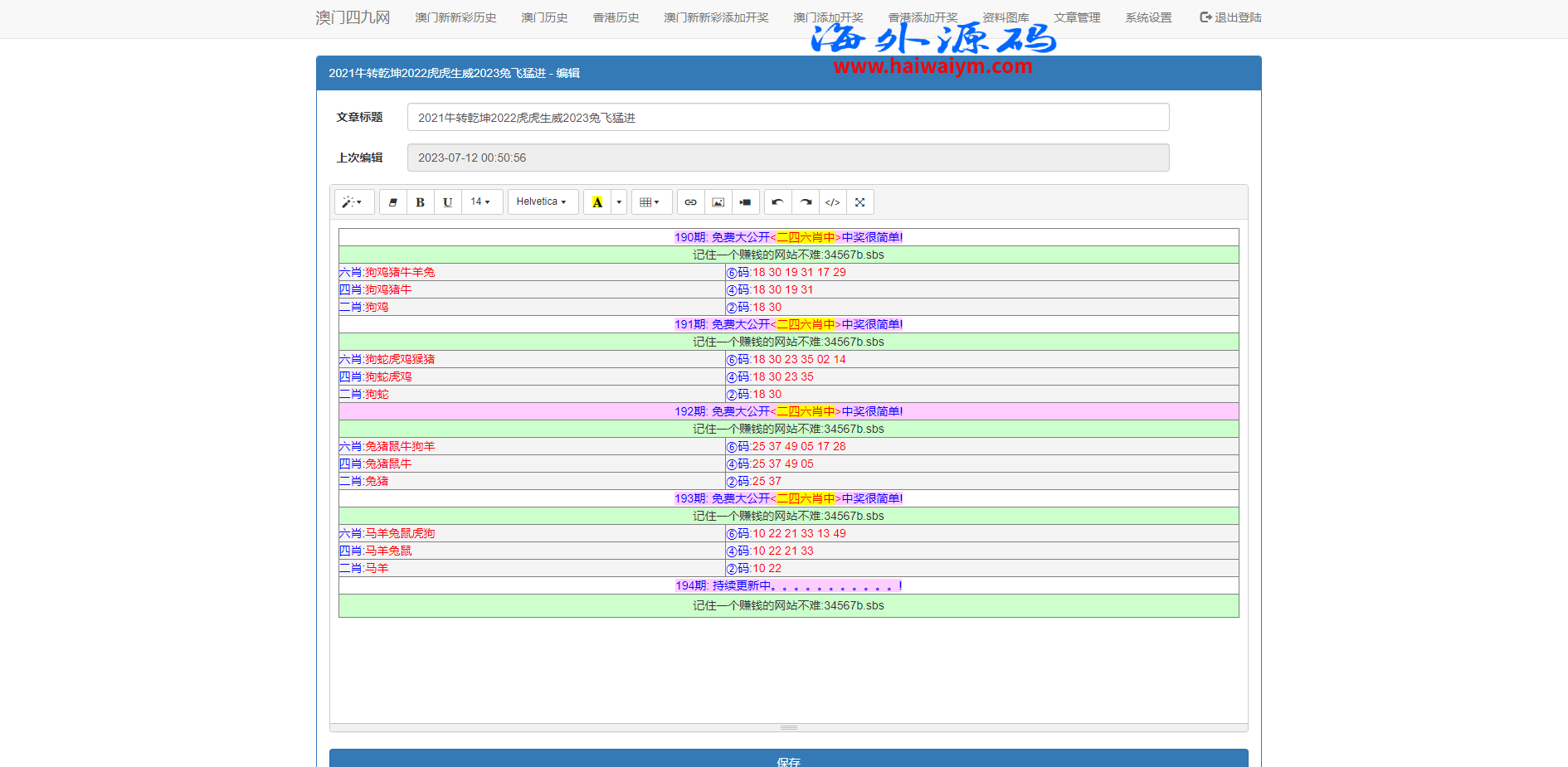Click the insert link icon
Image resolution: width=1568 pixels, height=767 pixels.
point(690,202)
